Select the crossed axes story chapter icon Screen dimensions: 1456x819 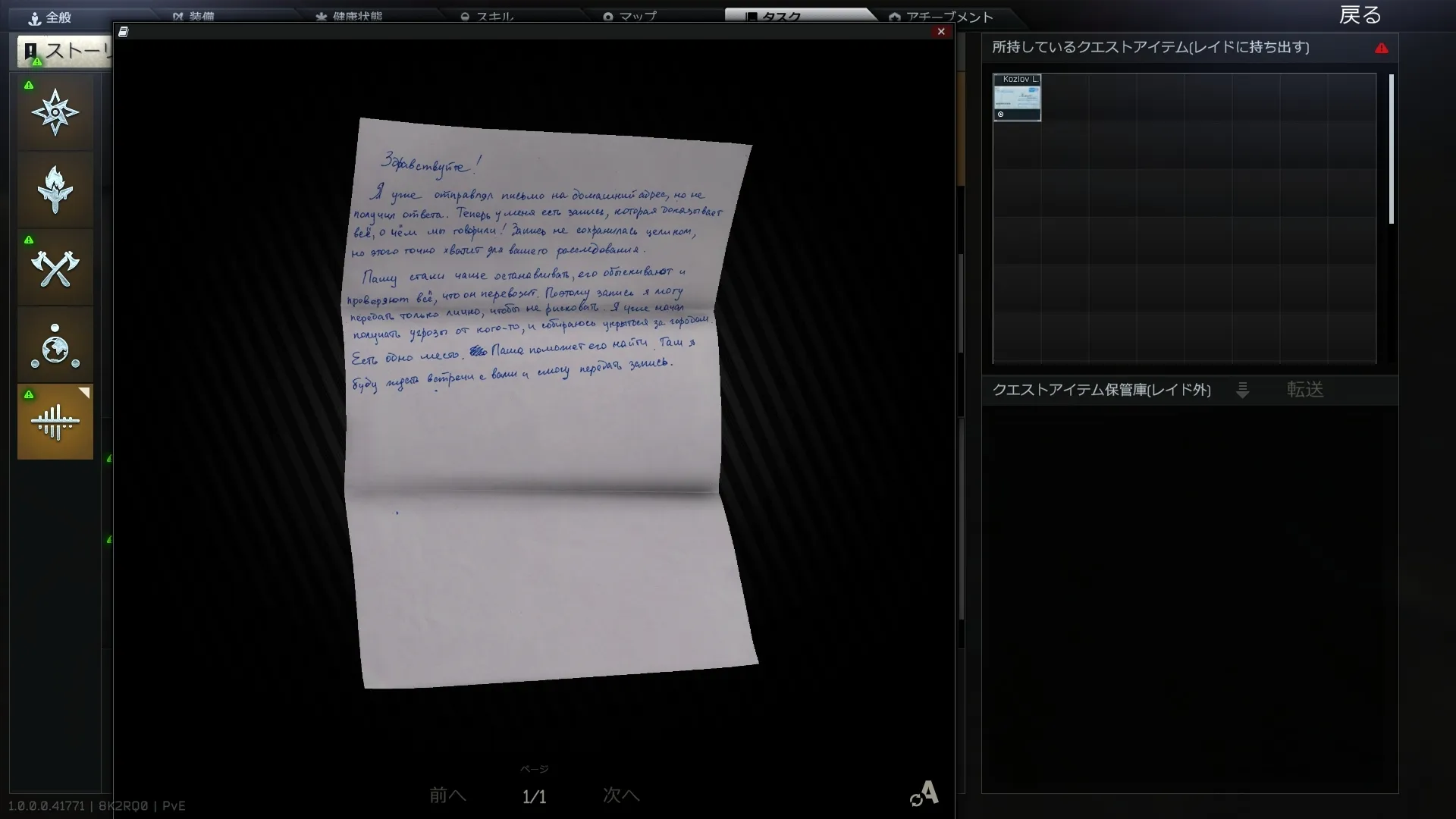pyautogui.click(x=55, y=268)
